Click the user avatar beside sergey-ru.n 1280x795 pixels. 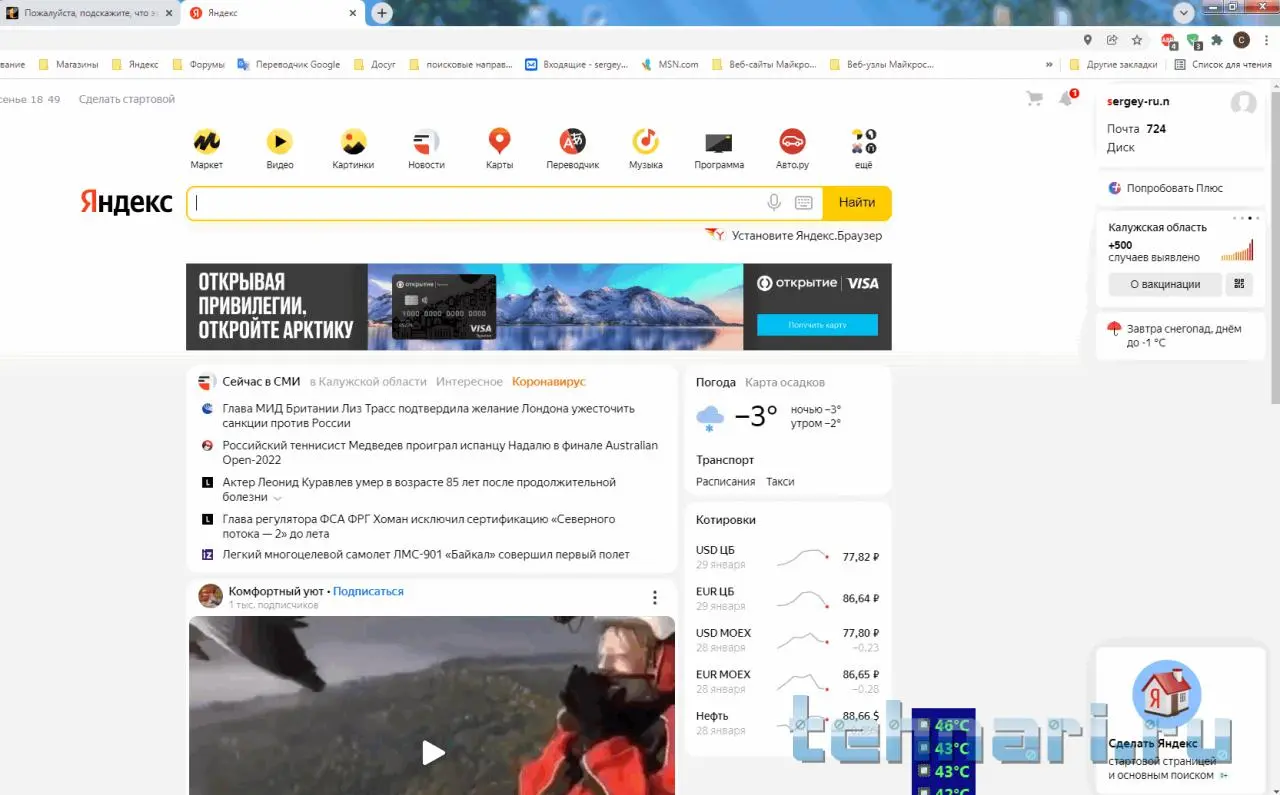tap(1243, 103)
